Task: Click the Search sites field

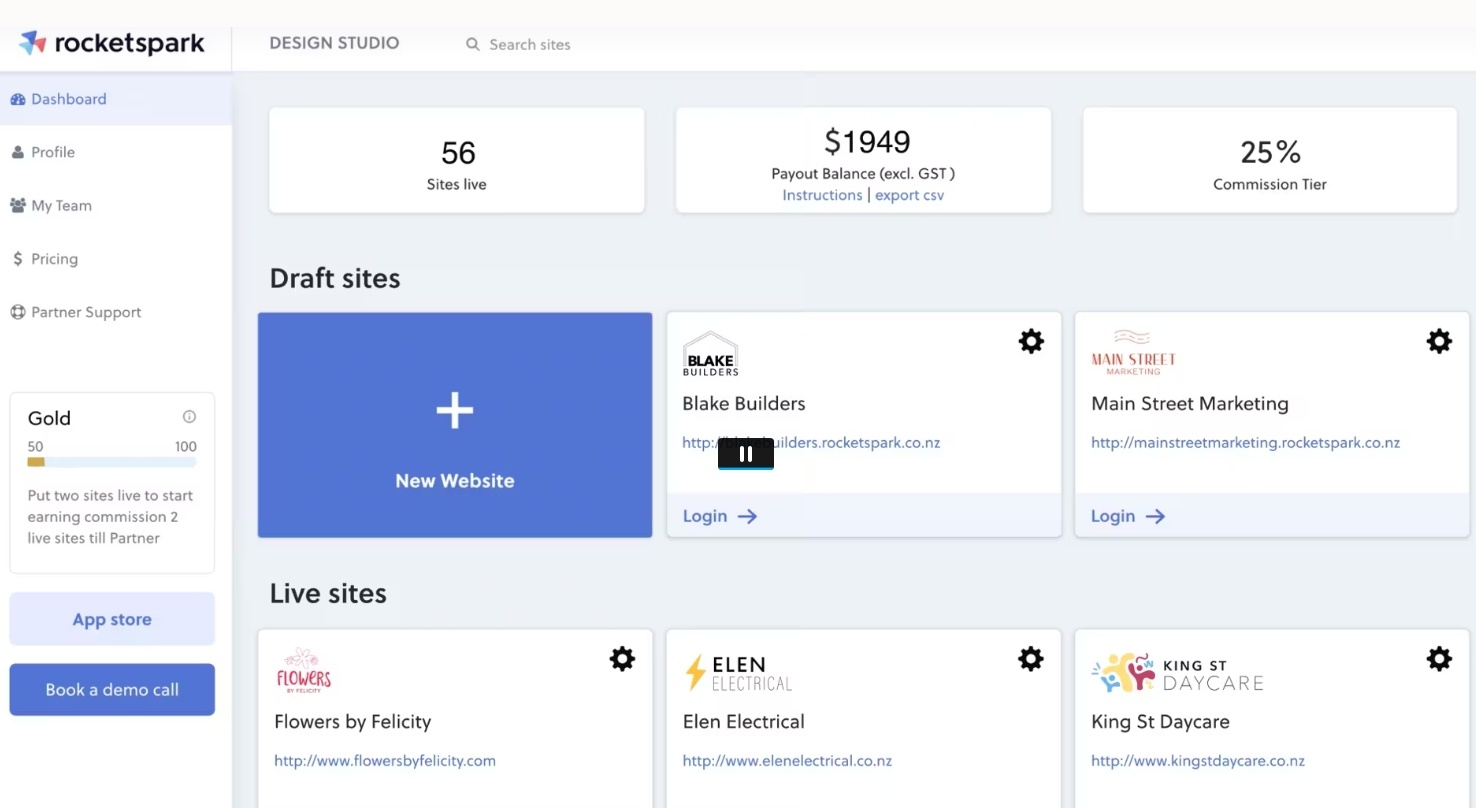Action: (x=530, y=44)
